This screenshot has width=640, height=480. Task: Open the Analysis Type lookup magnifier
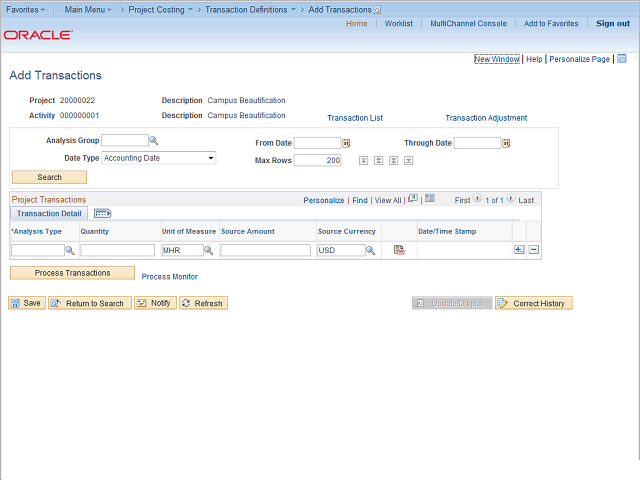(70, 250)
